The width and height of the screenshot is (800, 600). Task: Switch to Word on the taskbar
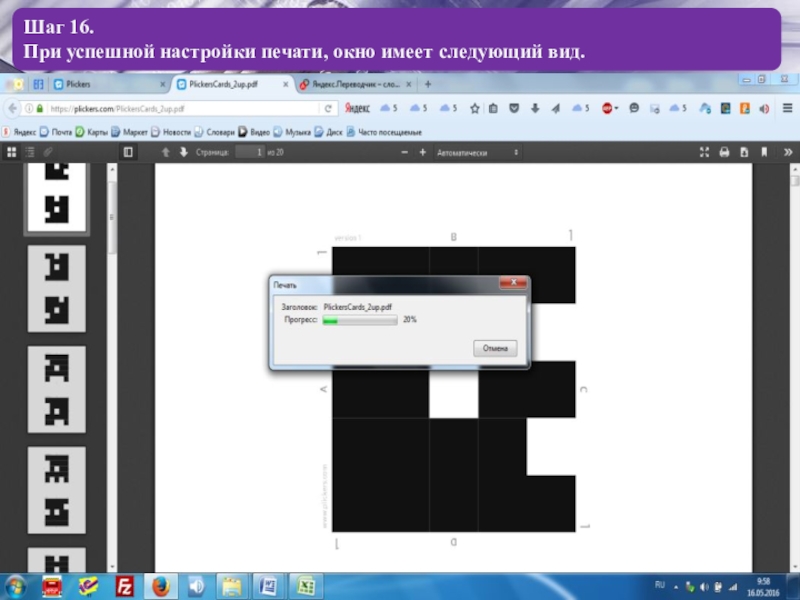pyautogui.click(x=268, y=587)
